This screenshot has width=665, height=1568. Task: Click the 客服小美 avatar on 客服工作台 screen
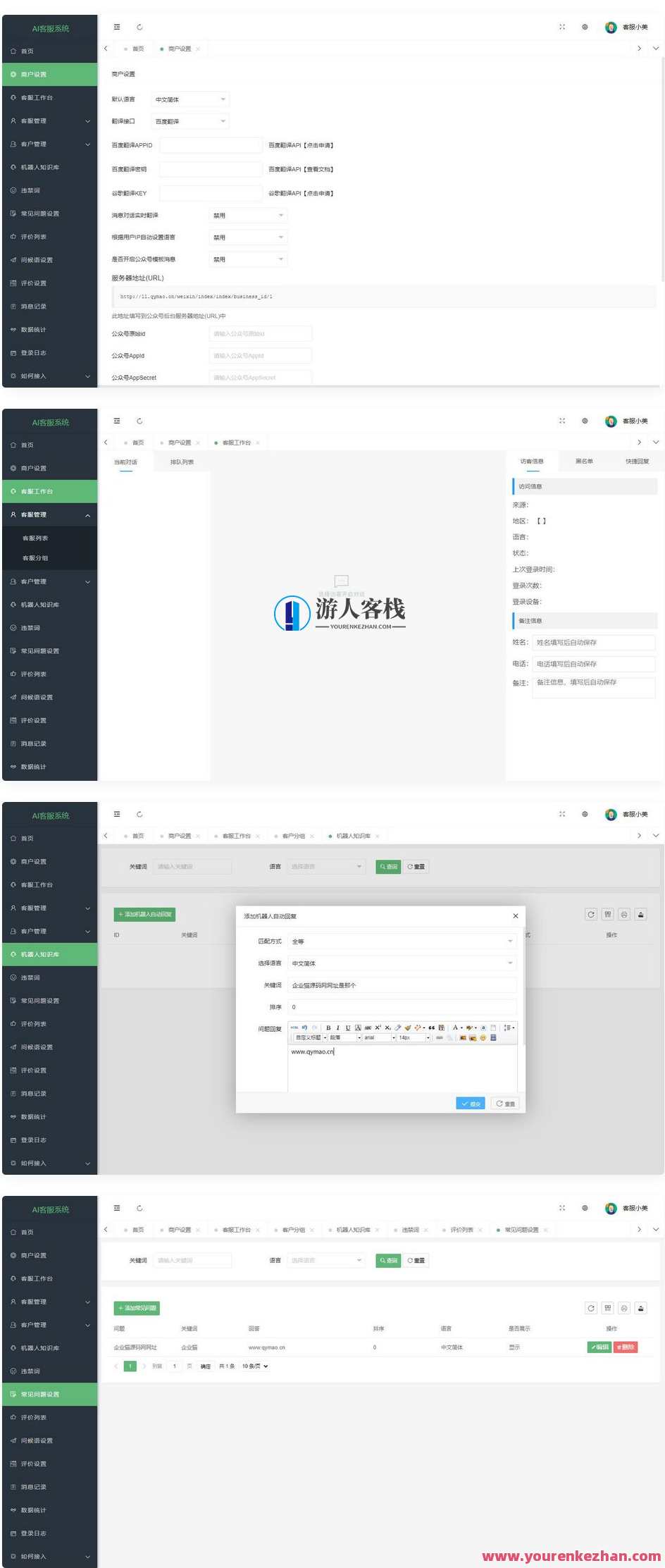point(611,421)
